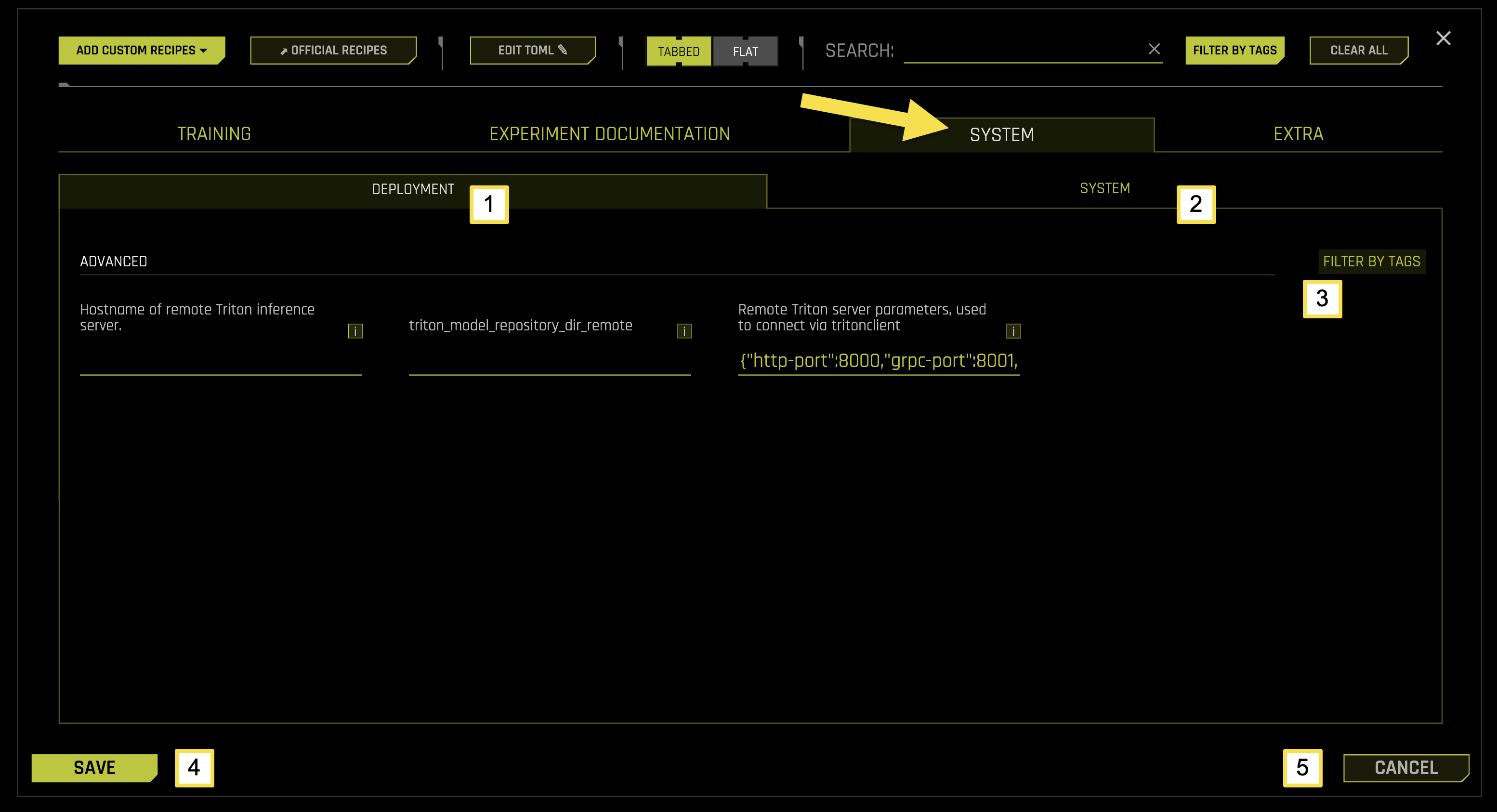Toggle FILTER BY TAGS in the Advanced panel
This screenshot has width=1497, height=812.
pos(1371,261)
